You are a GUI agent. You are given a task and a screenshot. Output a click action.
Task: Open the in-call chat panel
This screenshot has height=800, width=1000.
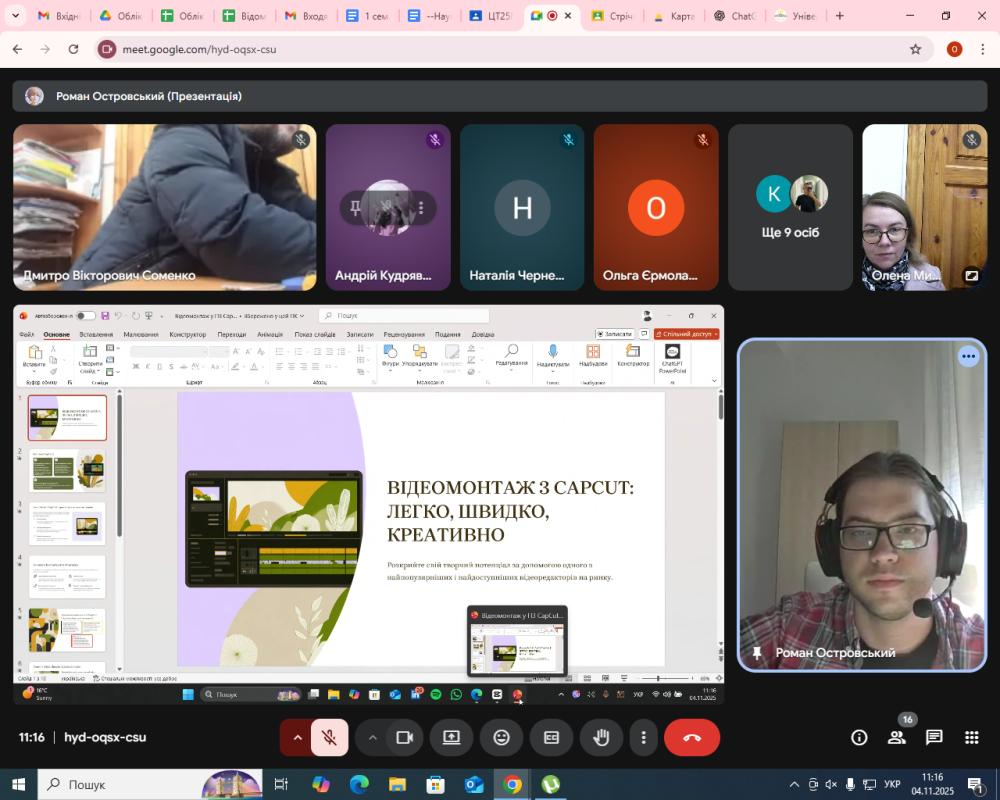[934, 738]
